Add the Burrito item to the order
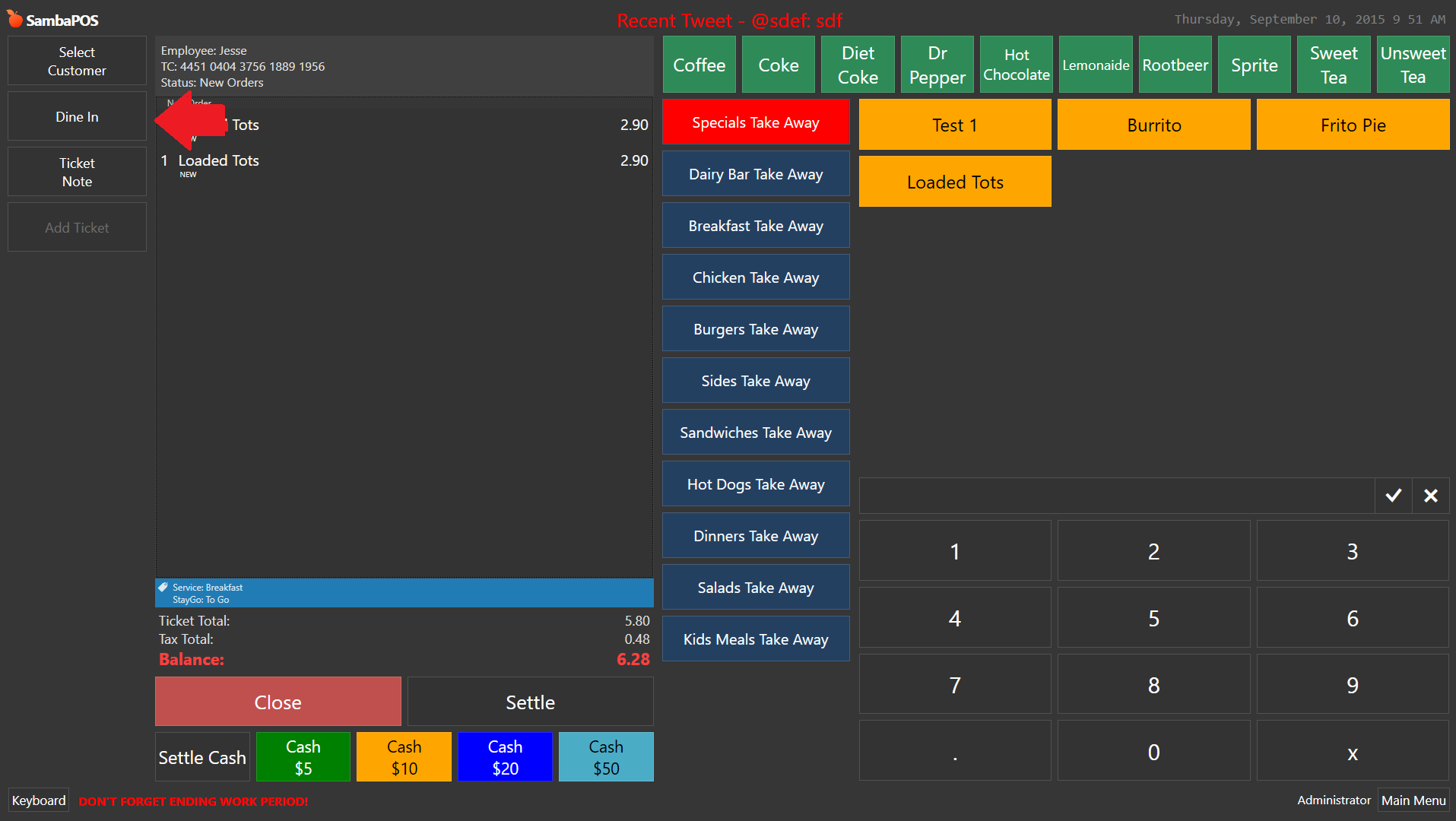1456x821 pixels. (1153, 124)
